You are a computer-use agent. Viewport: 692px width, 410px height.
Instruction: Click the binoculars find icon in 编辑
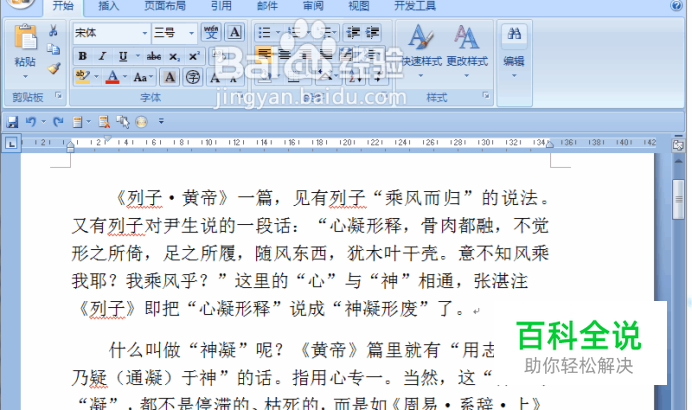coord(514,34)
